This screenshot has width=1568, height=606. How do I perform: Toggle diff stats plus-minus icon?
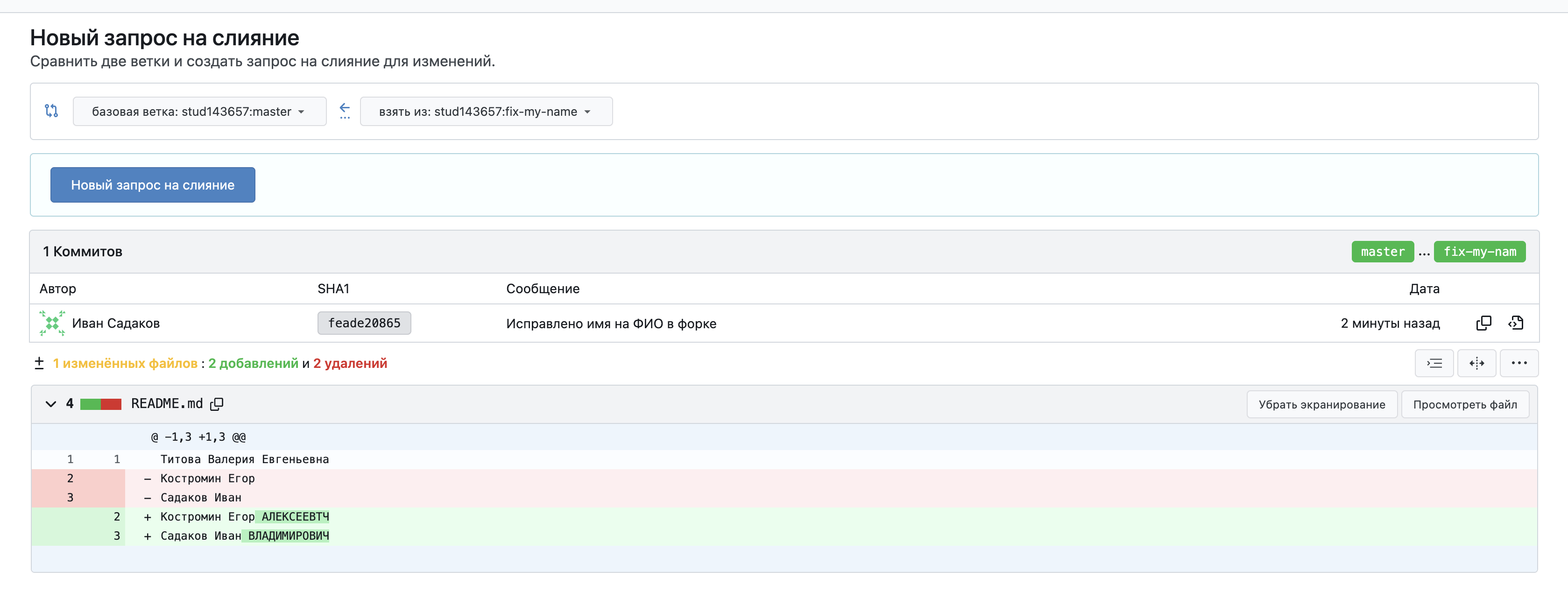click(x=39, y=363)
